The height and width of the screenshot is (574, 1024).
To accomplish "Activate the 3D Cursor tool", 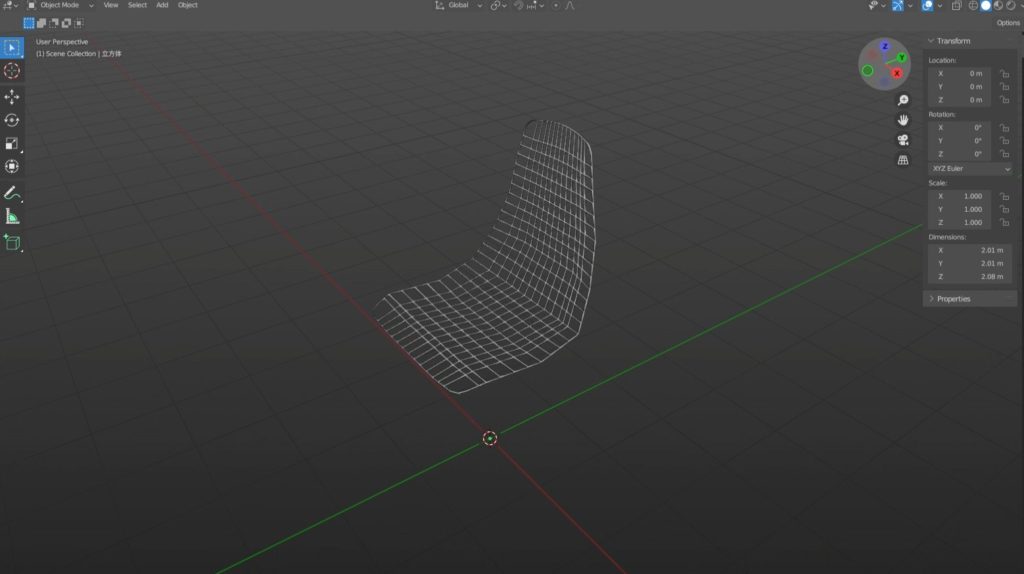I will 12,71.
